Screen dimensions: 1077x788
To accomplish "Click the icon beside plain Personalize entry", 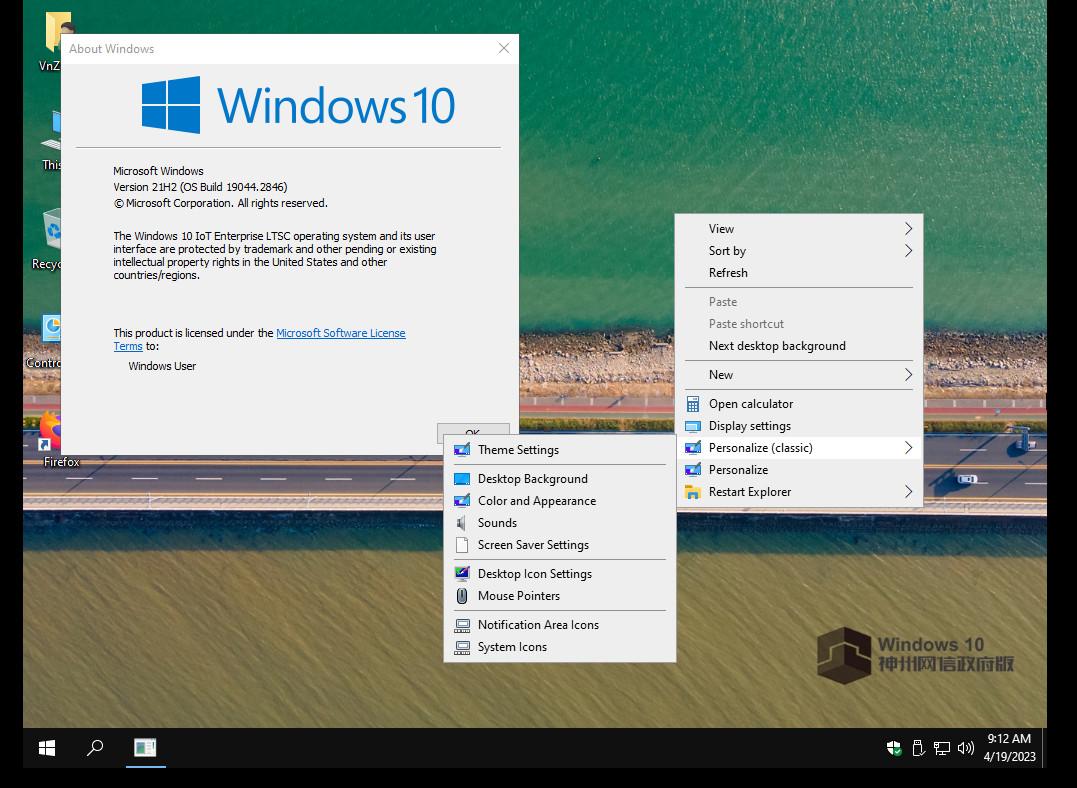I will pos(693,470).
